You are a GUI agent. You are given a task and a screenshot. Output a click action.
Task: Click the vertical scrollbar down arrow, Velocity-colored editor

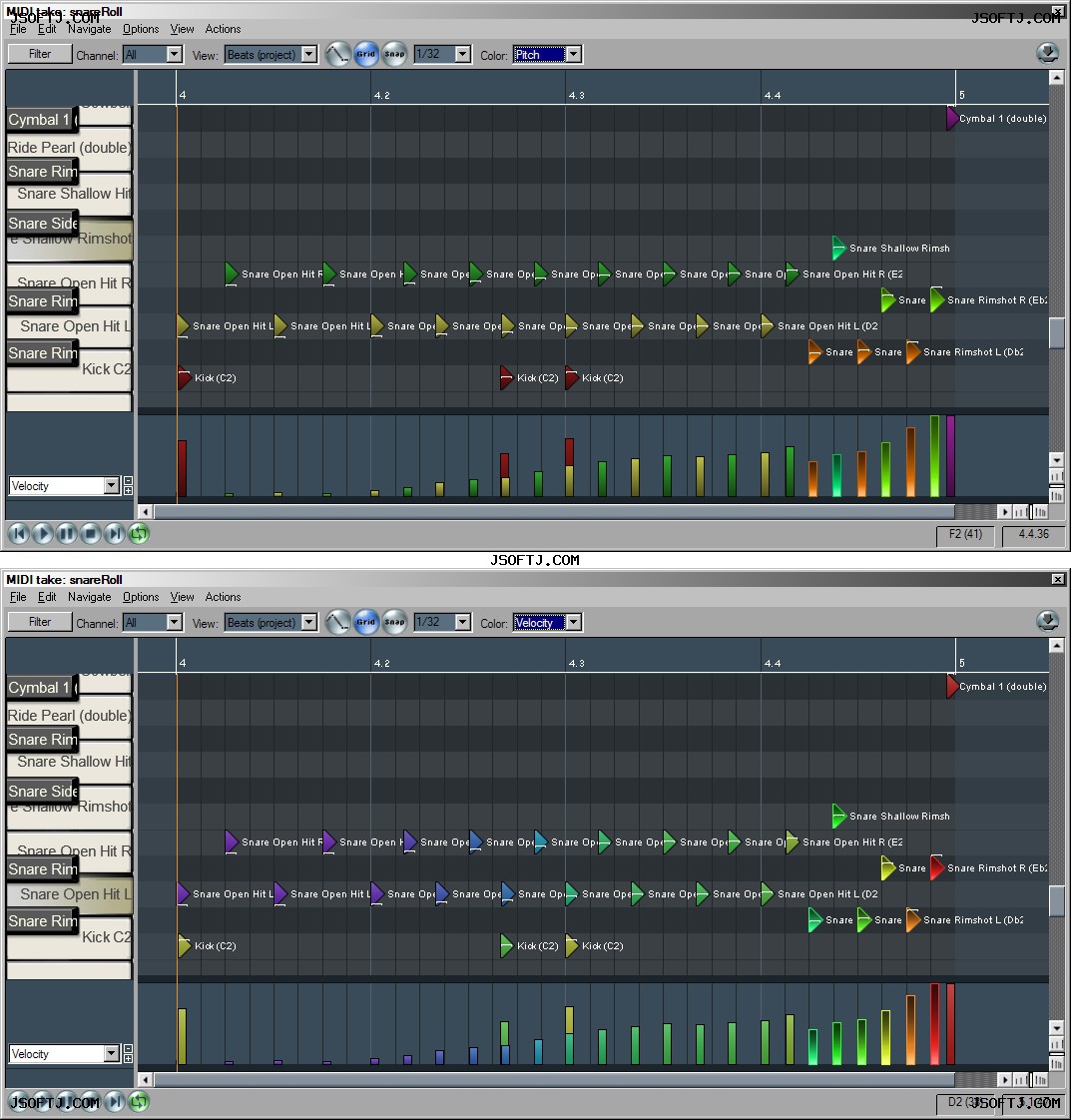click(x=1056, y=1028)
